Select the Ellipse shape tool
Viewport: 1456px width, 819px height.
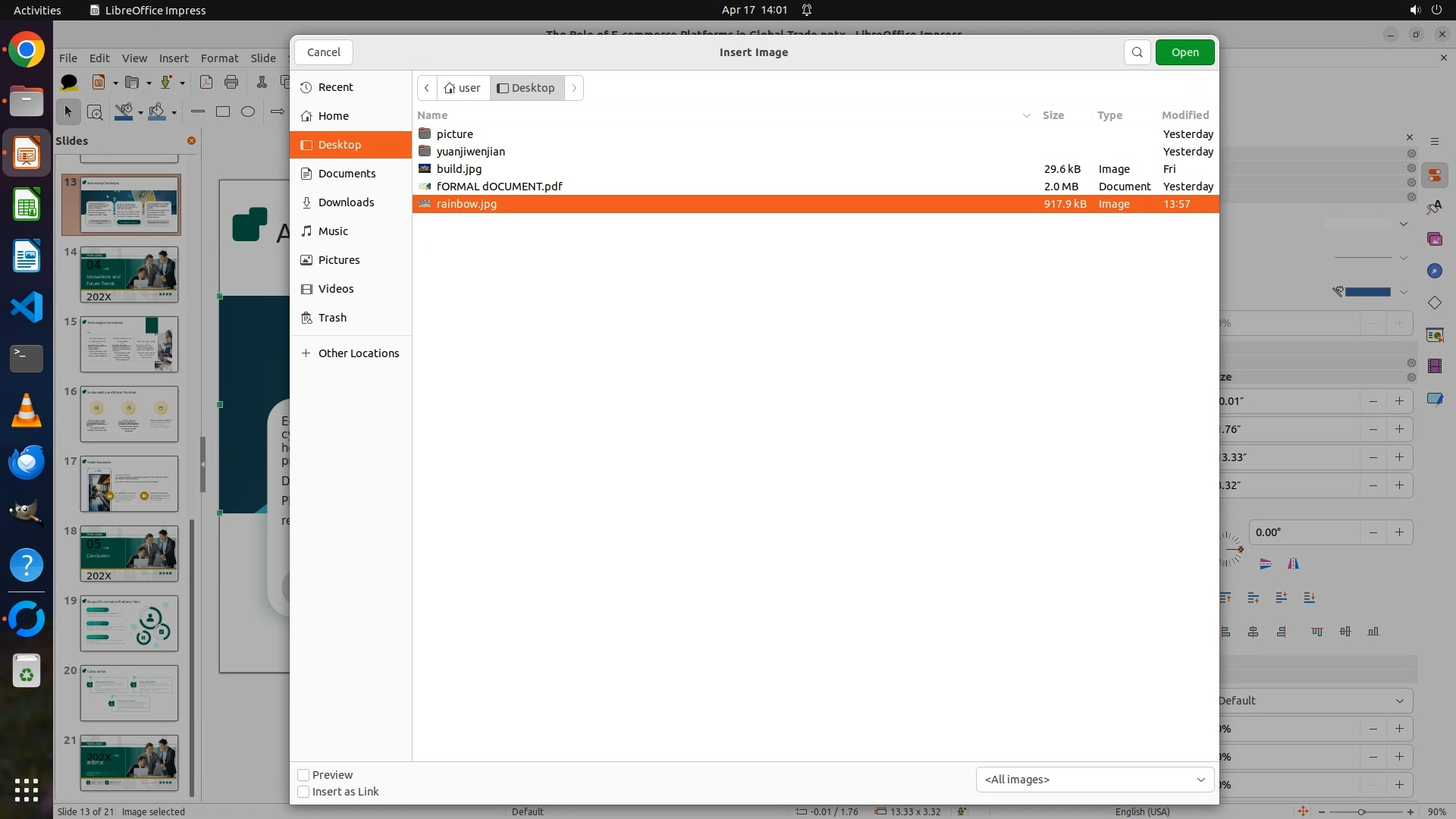click(248, 111)
